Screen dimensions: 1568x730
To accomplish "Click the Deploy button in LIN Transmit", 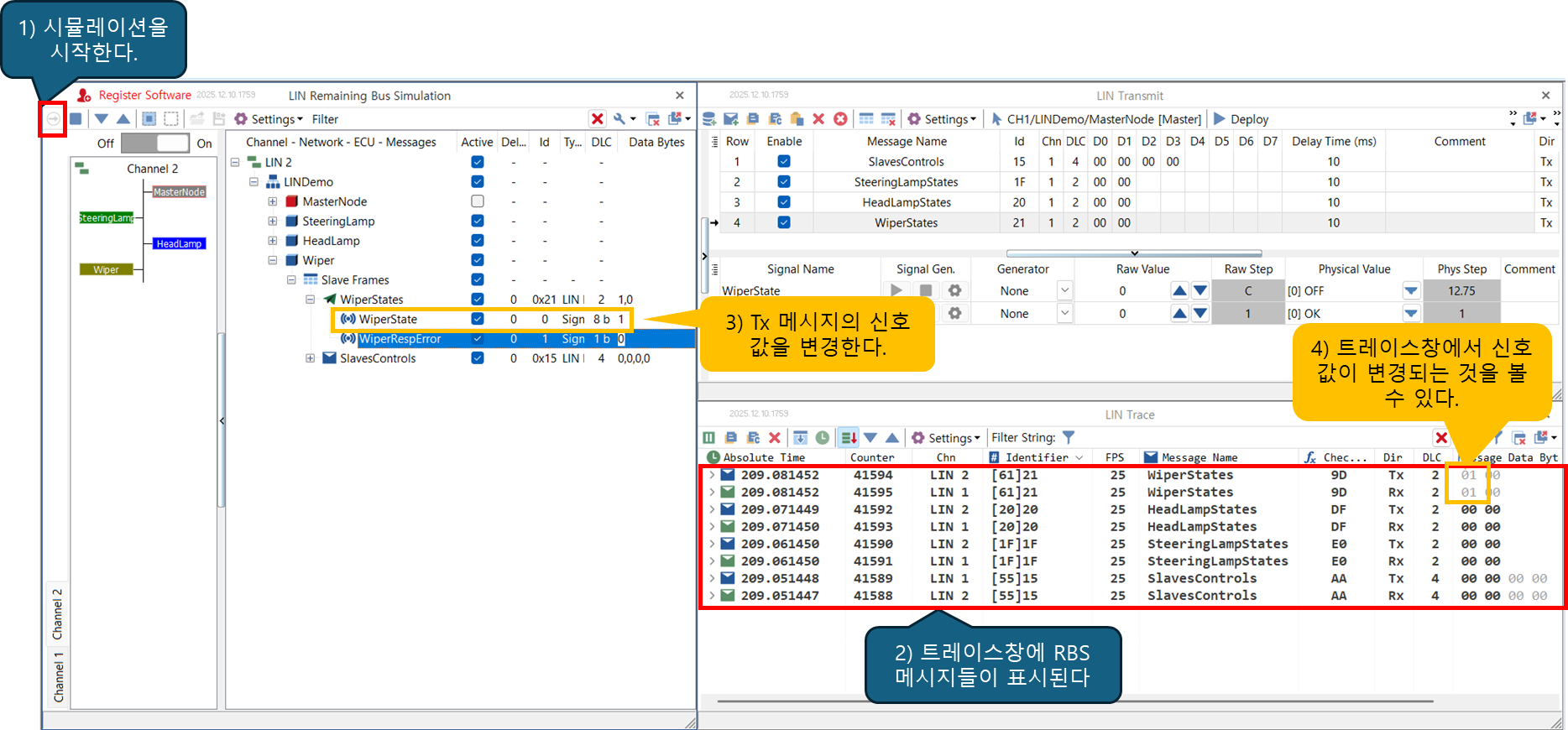I will (x=1241, y=119).
